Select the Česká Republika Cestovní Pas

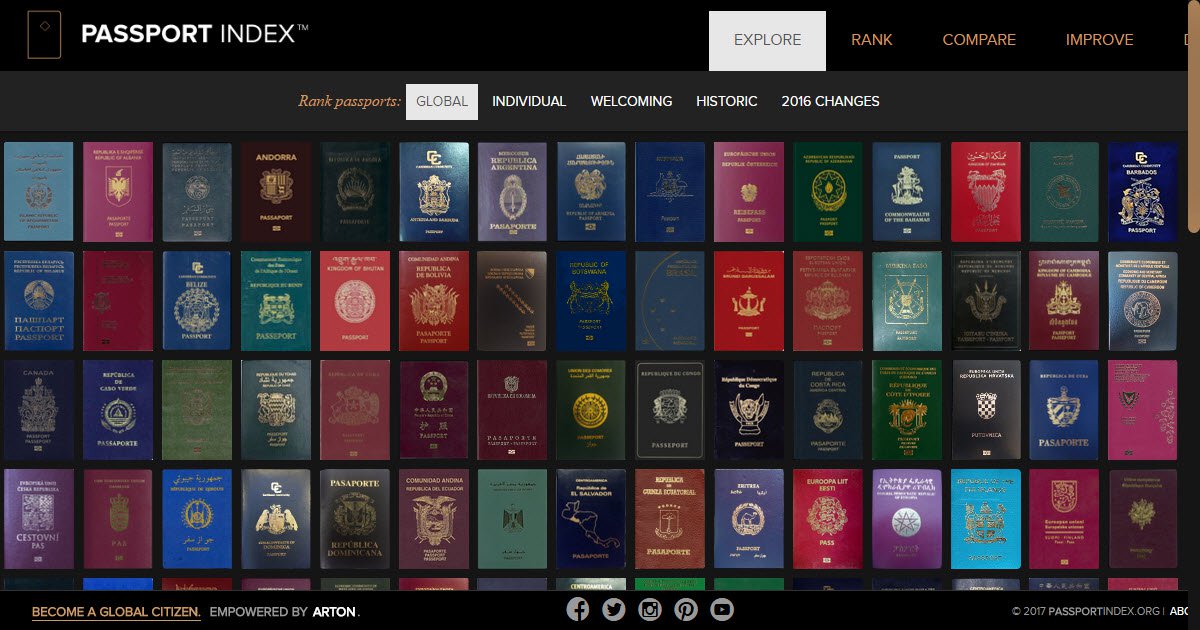(x=39, y=519)
